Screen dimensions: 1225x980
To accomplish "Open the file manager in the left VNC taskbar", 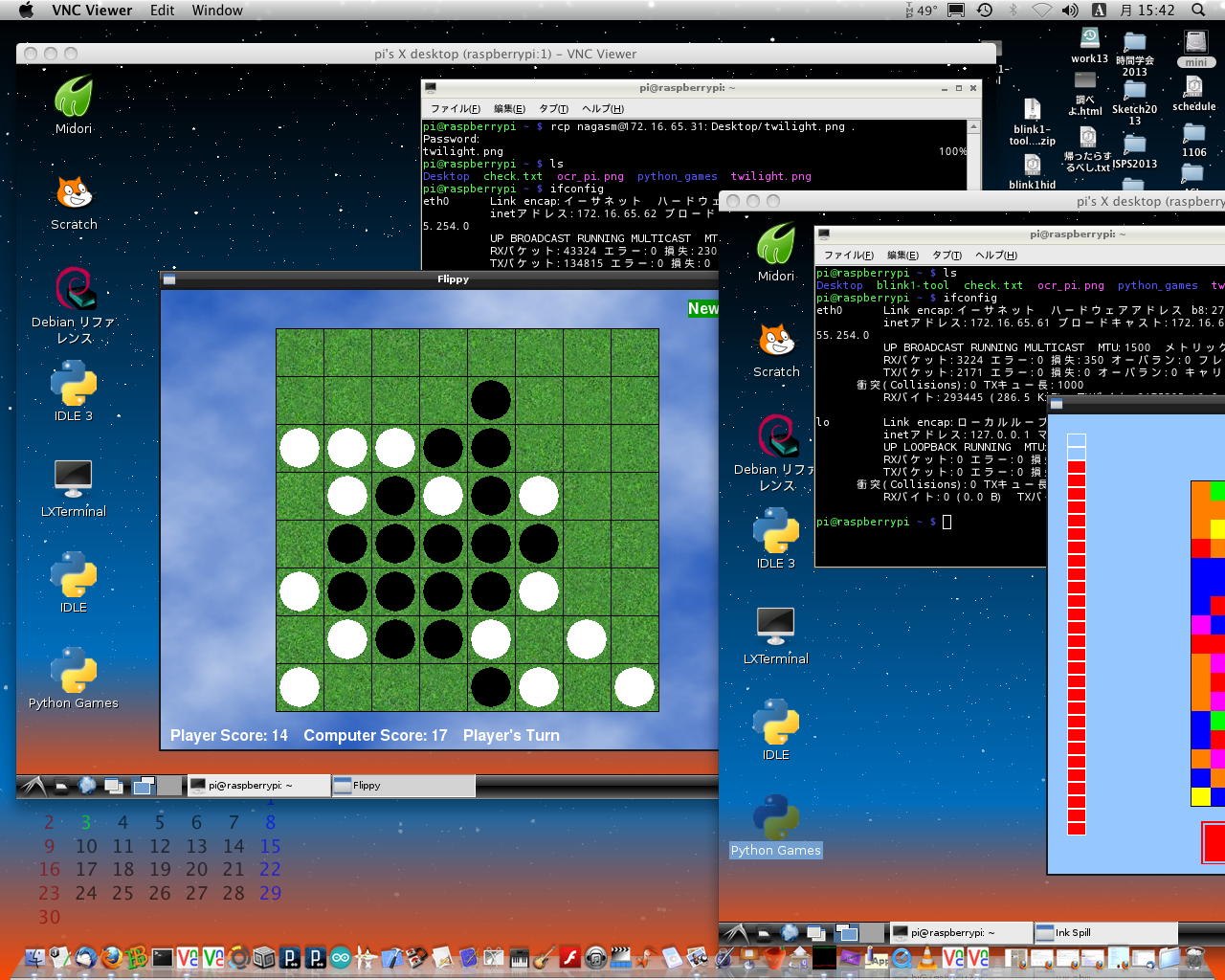I will 61,787.
